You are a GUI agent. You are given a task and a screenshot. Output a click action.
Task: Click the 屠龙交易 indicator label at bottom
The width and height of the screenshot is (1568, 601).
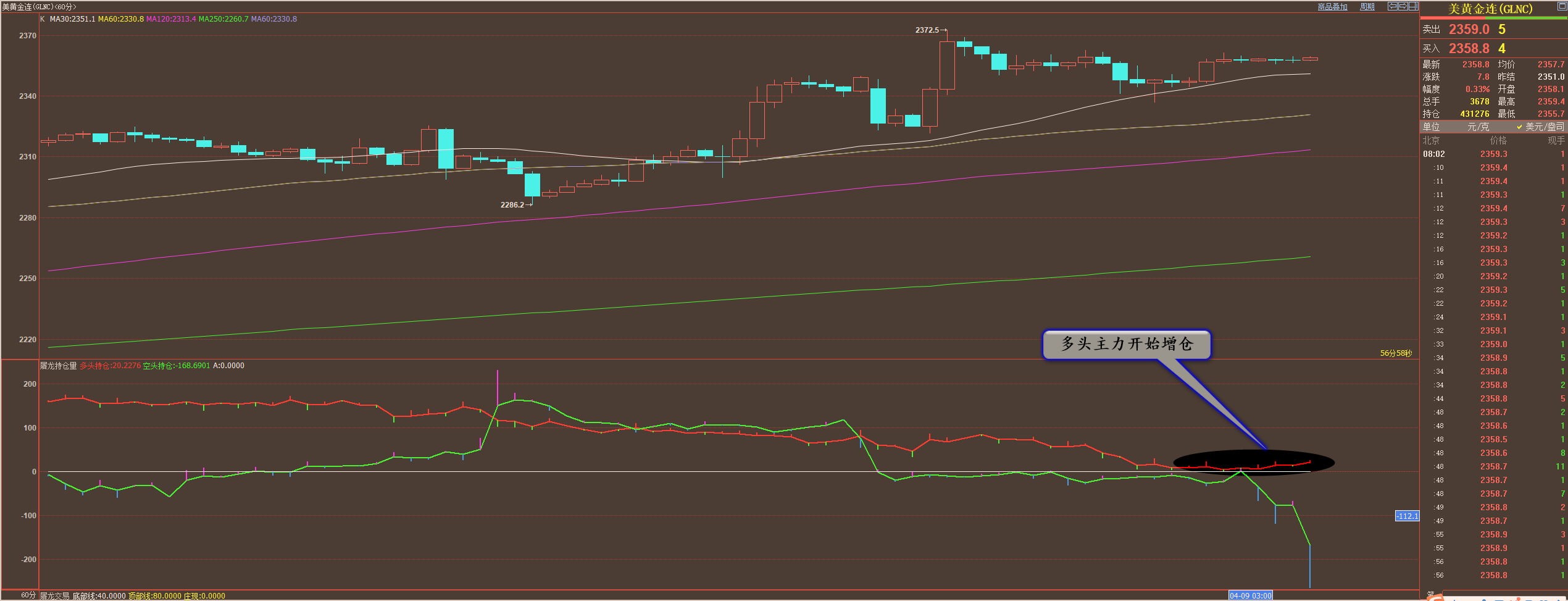pos(55,596)
